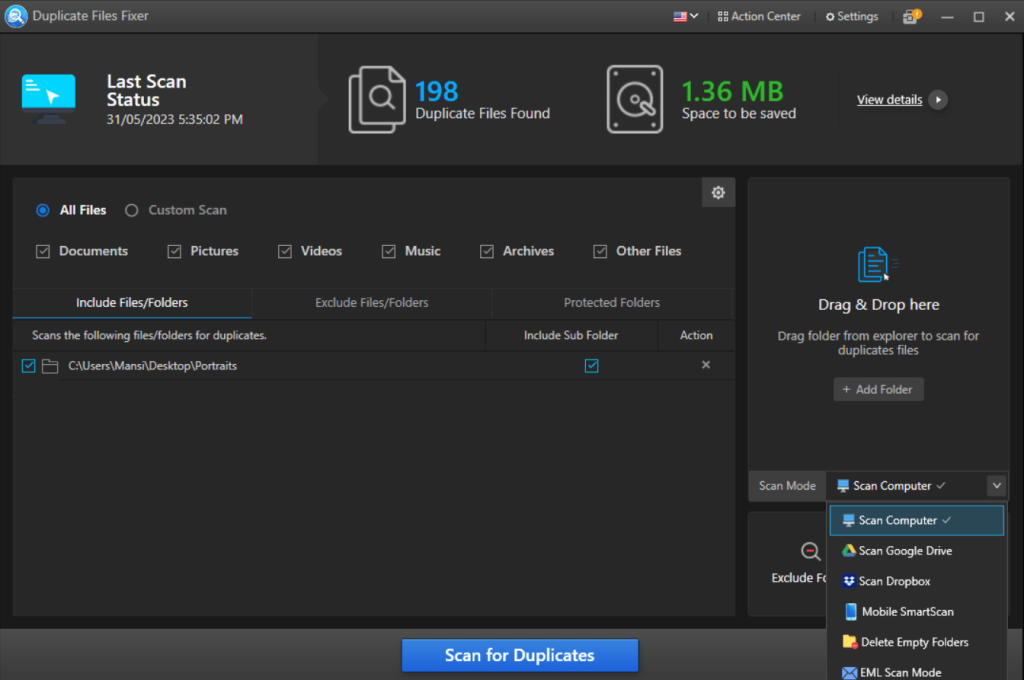Viewport: 1024px width, 680px height.
Task: Click the Drag & Drop document icon
Action: (x=876, y=265)
